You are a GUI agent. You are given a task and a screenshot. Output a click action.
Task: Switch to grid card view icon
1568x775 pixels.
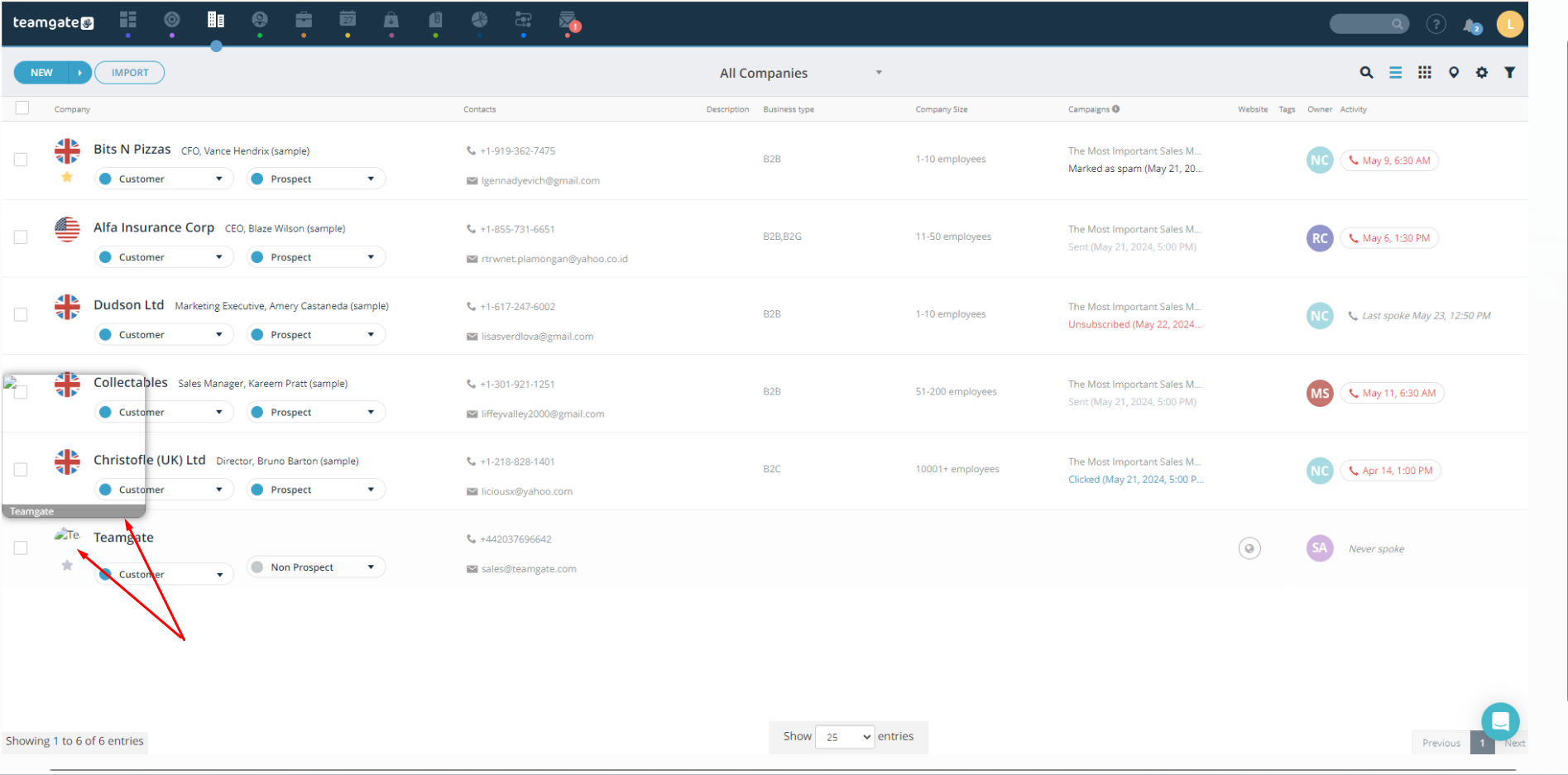(x=1425, y=73)
